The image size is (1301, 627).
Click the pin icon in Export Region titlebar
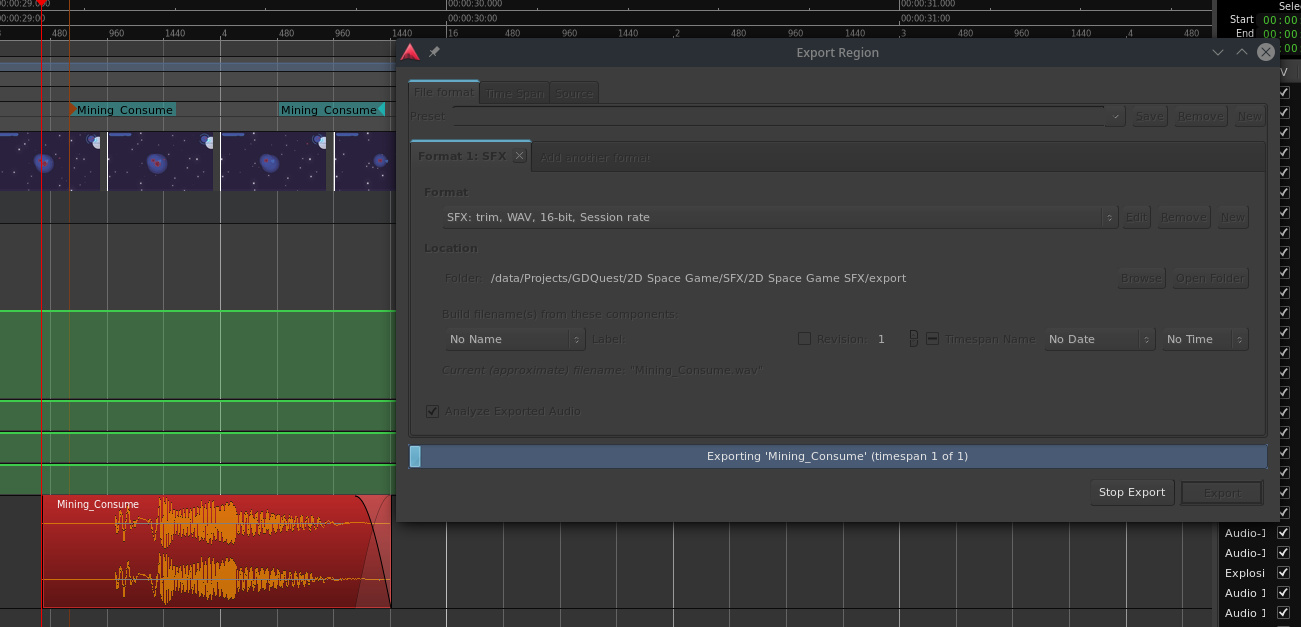434,52
